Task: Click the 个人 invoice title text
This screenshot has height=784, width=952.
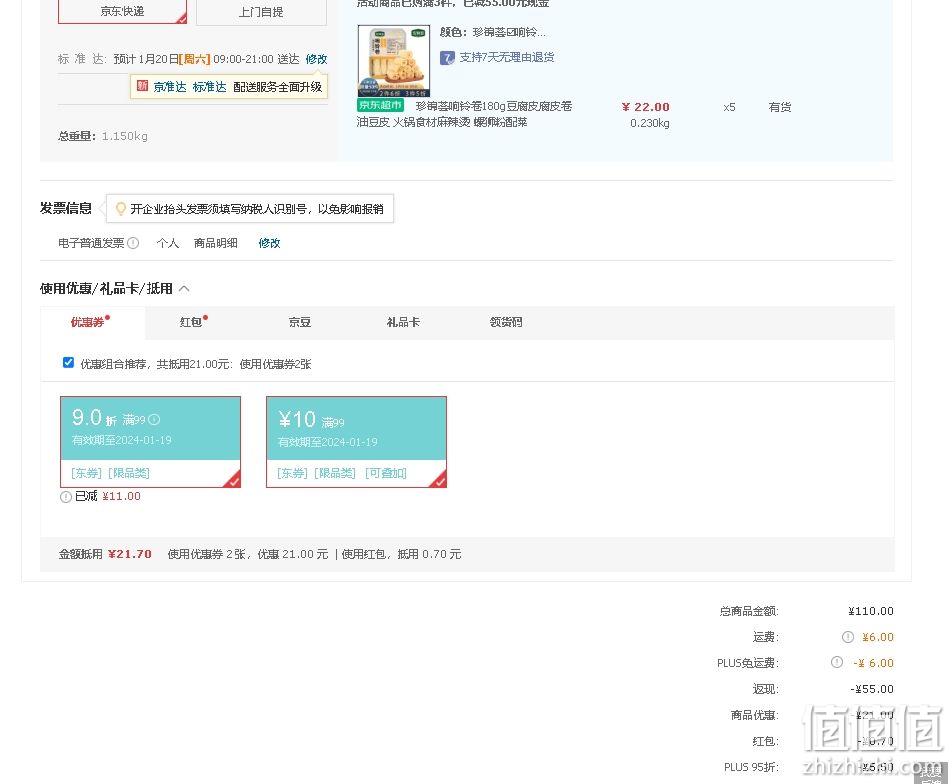Action: tap(168, 243)
